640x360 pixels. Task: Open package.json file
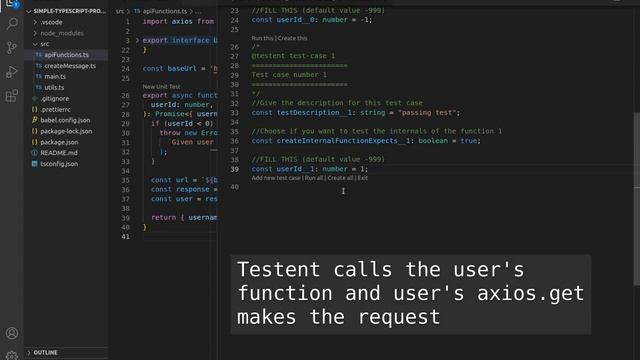click(x=59, y=142)
